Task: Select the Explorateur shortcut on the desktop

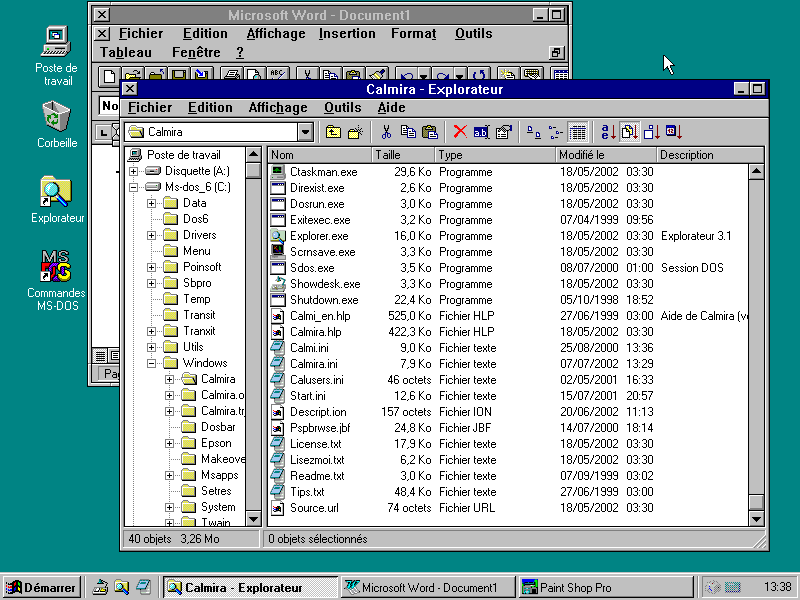Action: point(57,200)
